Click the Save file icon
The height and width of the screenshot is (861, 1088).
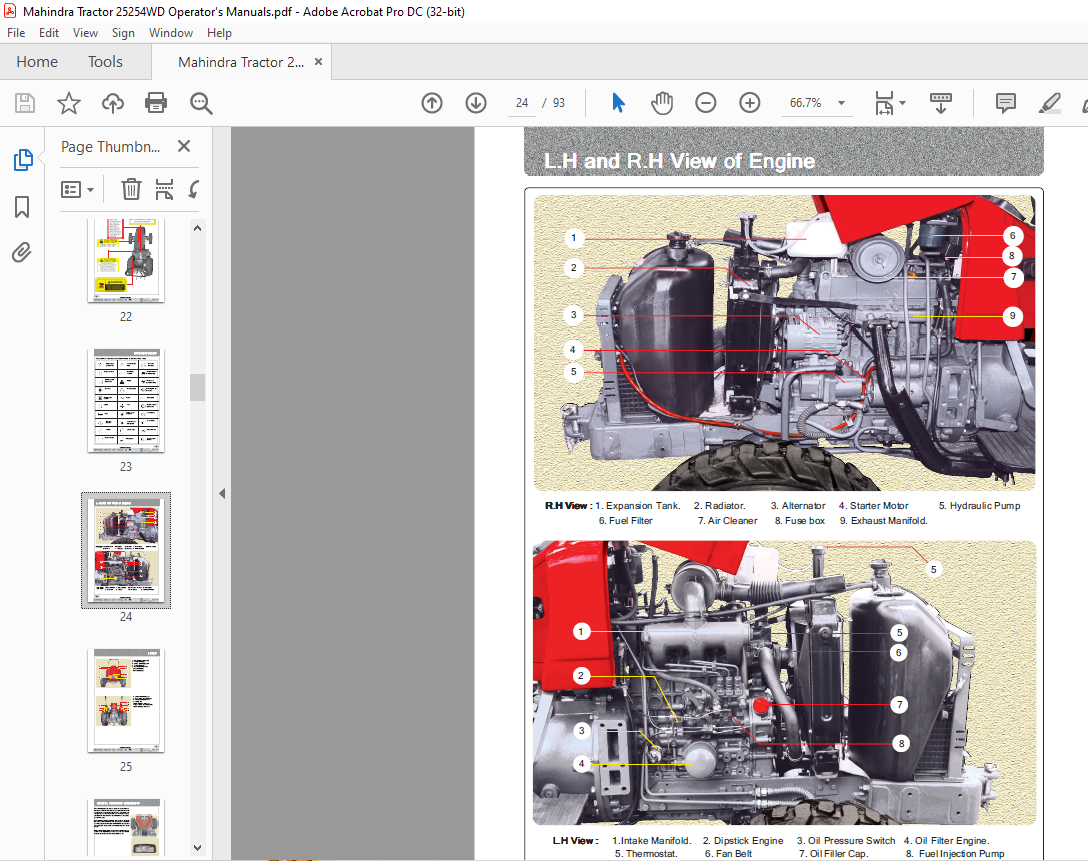(x=25, y=103)
